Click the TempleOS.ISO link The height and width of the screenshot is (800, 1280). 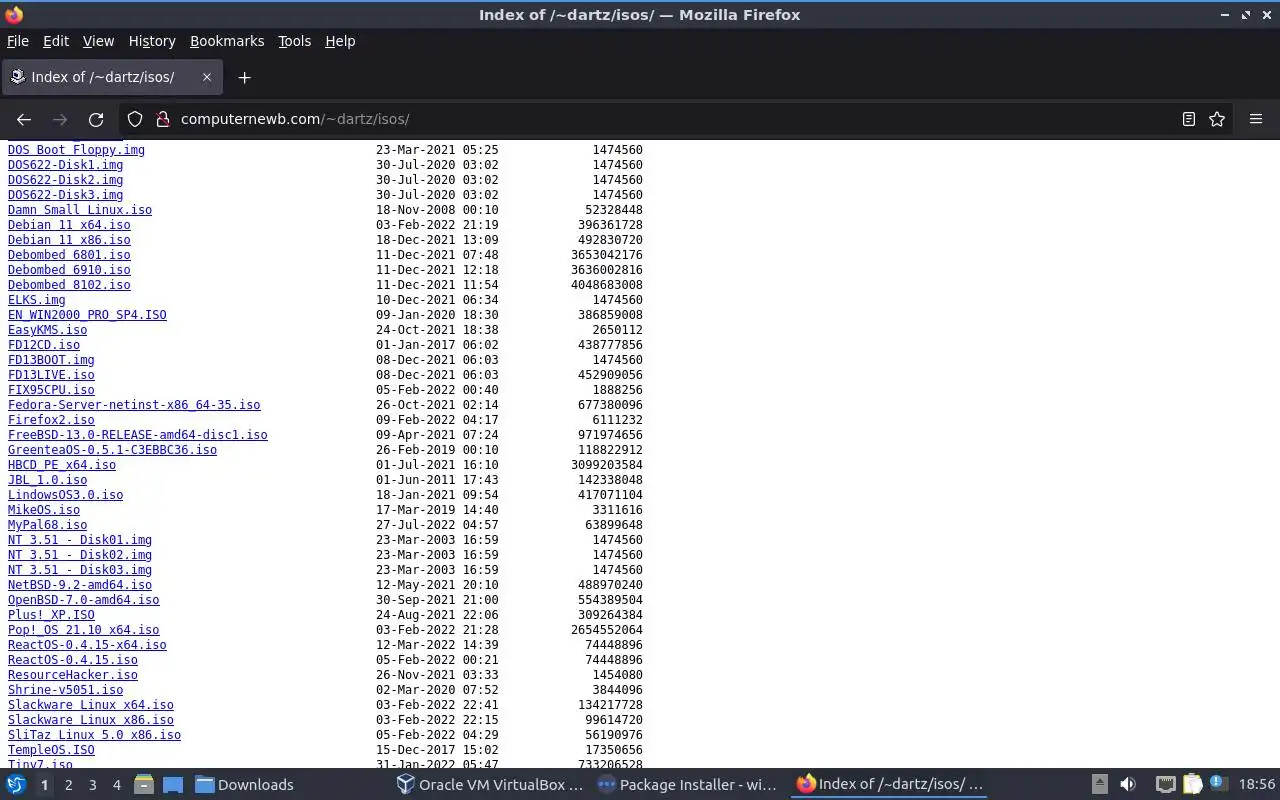point(51,750)
